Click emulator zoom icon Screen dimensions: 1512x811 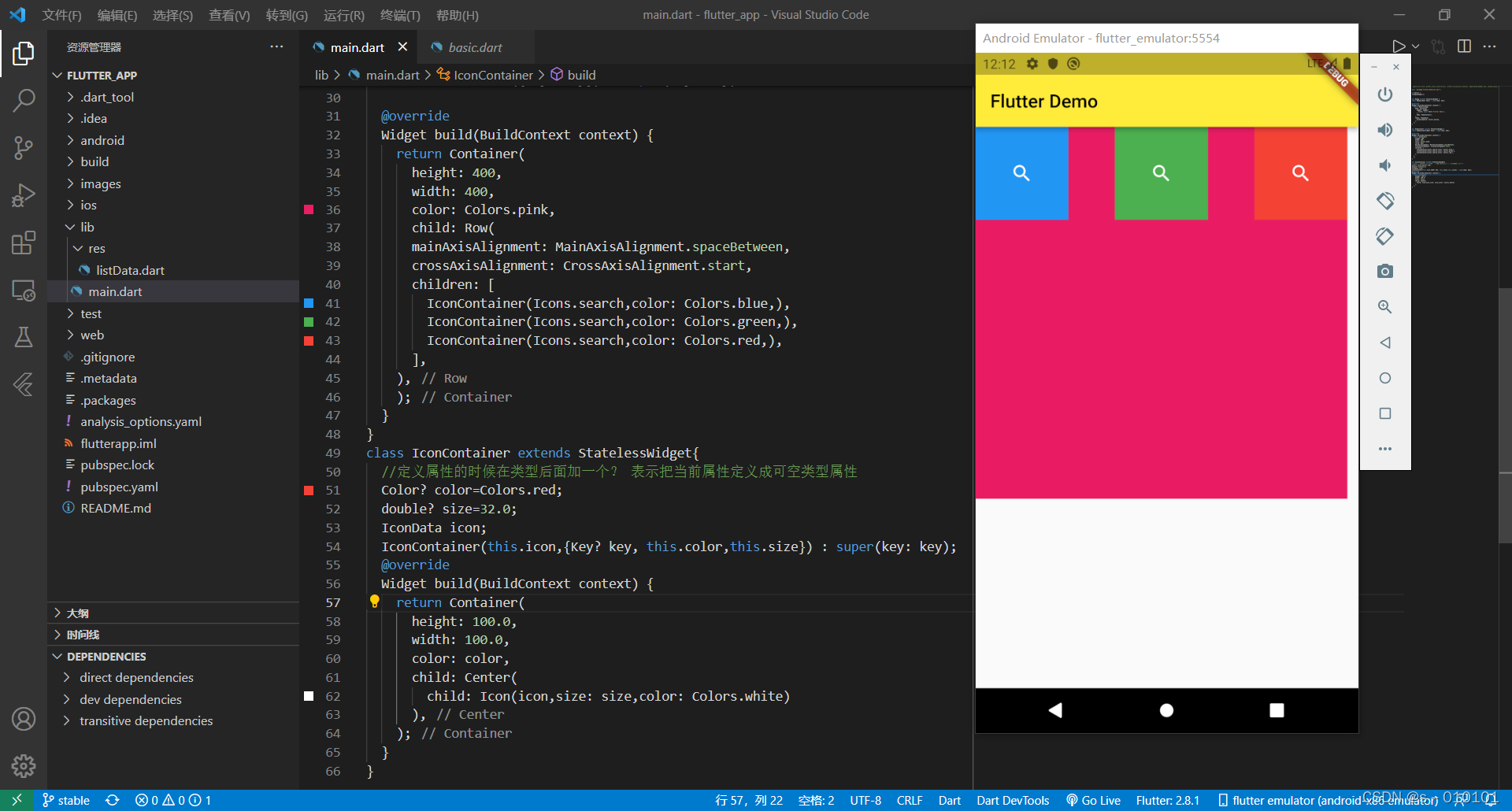(1385, 307)
